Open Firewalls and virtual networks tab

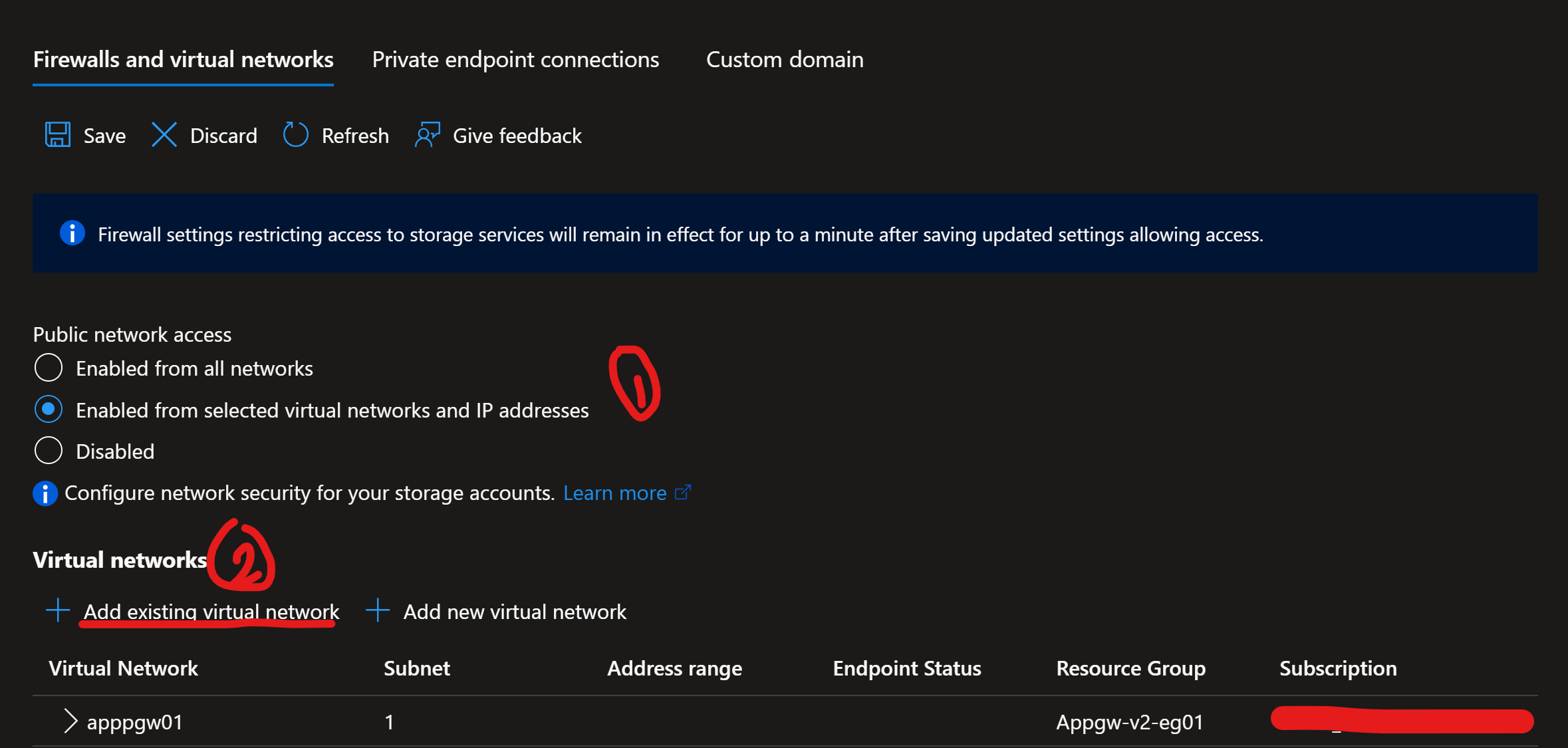[183, 60]
